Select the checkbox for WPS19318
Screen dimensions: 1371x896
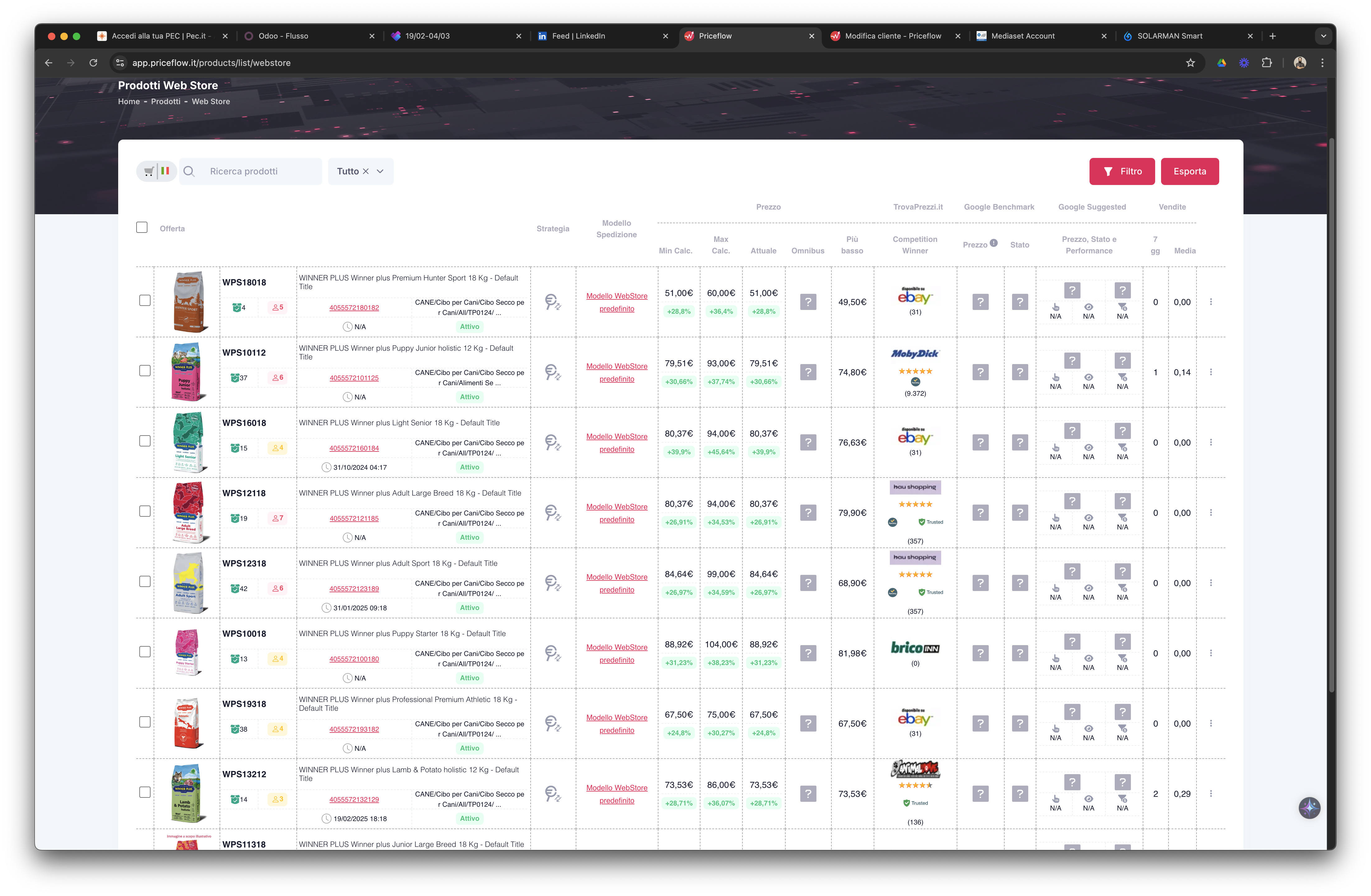pyautogui.click(x=145, y=722)
